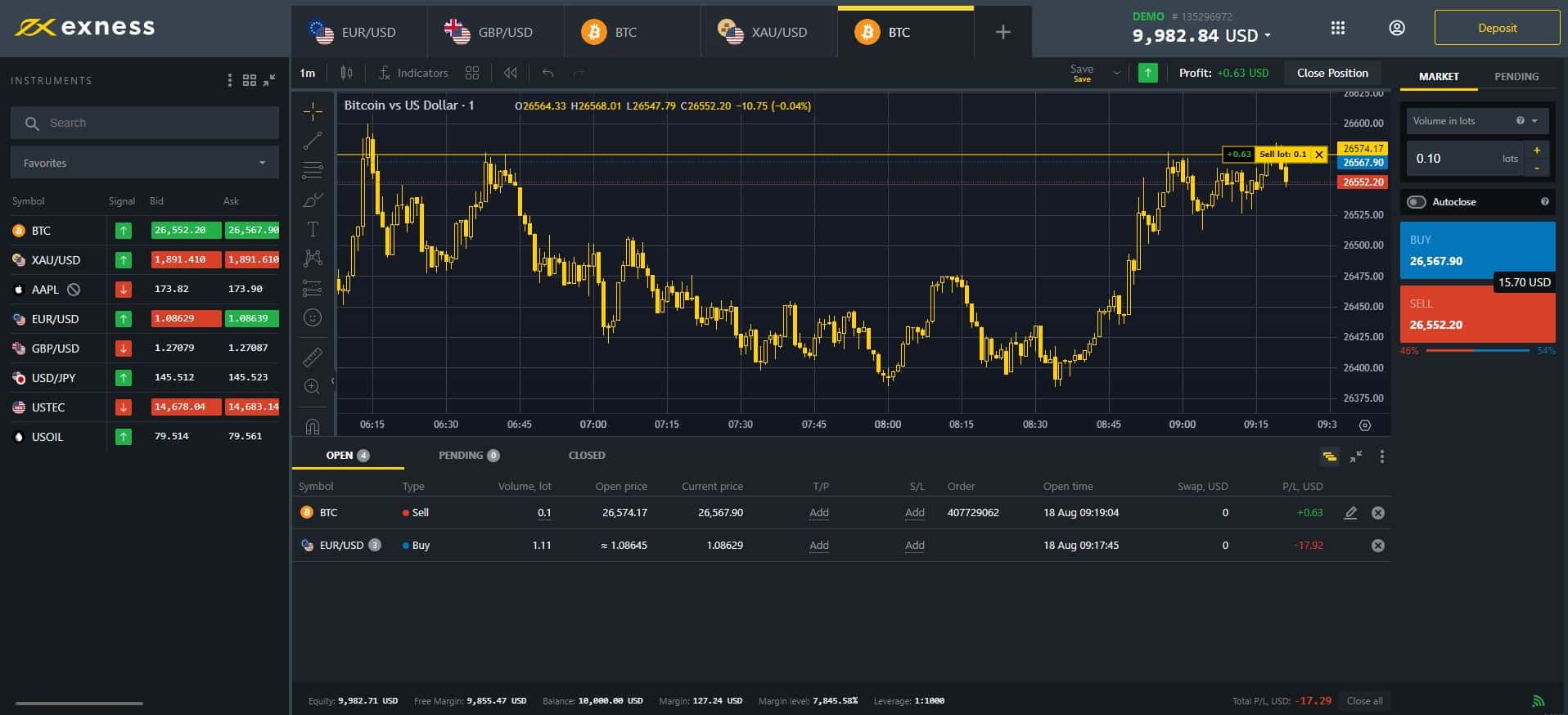Expand the Favorites instruments dropdown
The image size is (1568, 715).
[145, 163]
